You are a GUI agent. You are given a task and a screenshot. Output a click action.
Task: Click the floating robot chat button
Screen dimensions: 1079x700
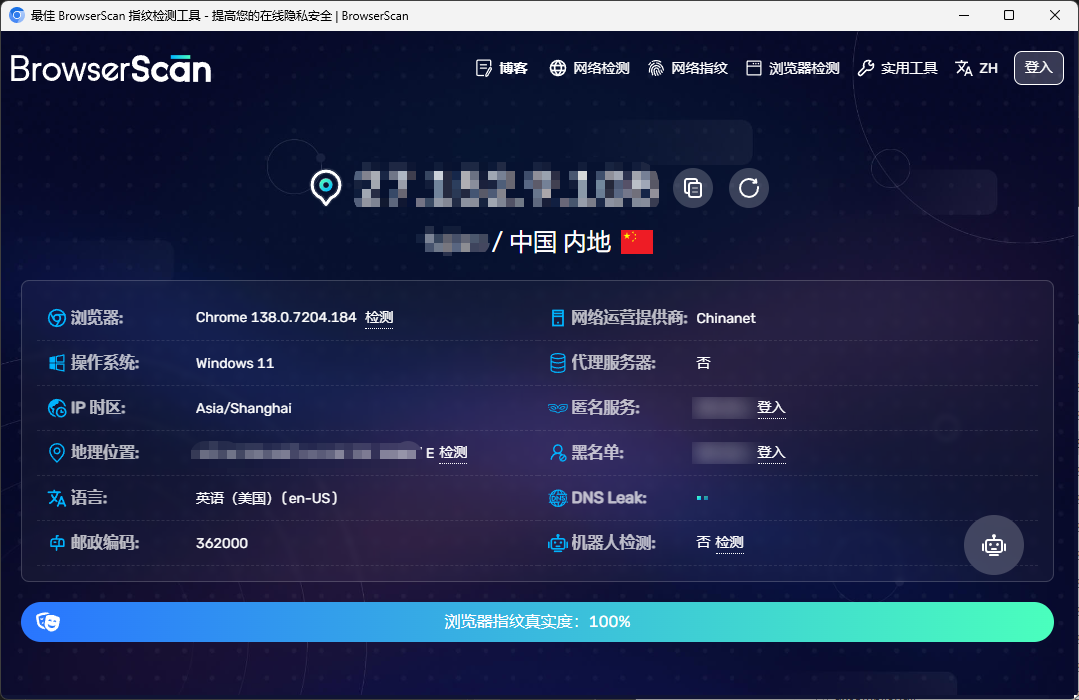994,545
